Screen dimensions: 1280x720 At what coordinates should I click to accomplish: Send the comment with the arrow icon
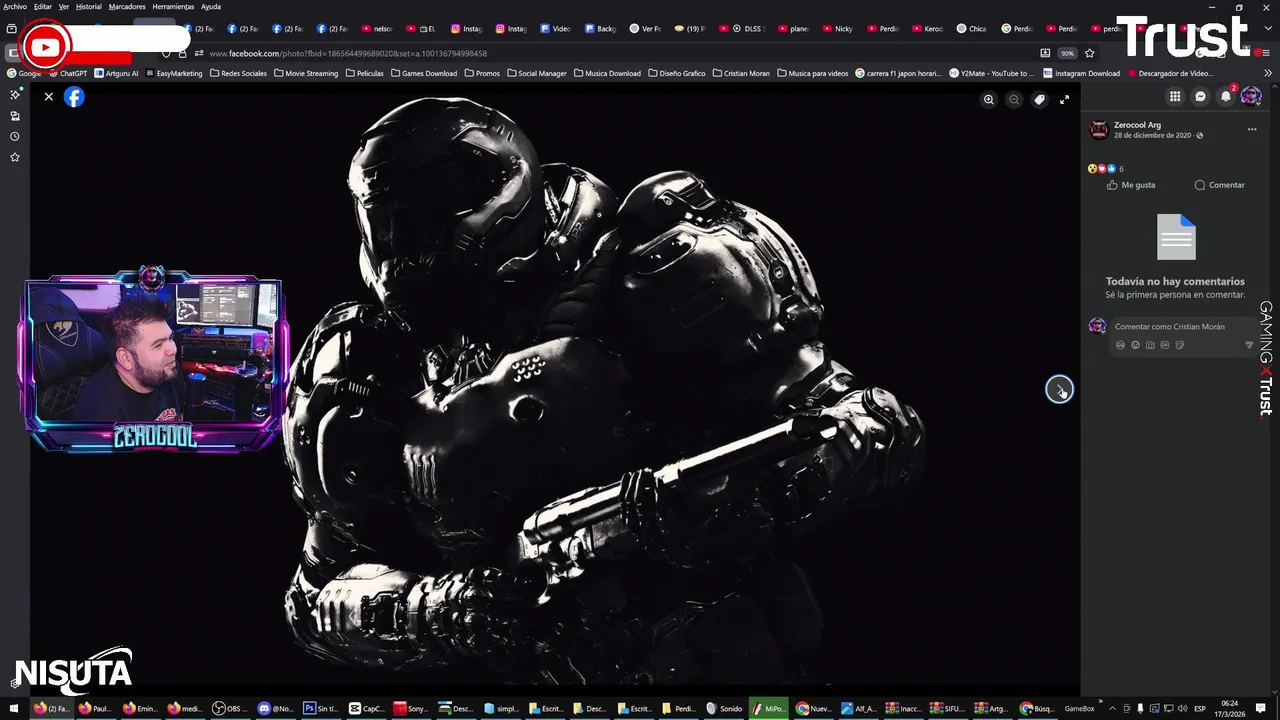pyautogui.click(x=1248, y=345)
